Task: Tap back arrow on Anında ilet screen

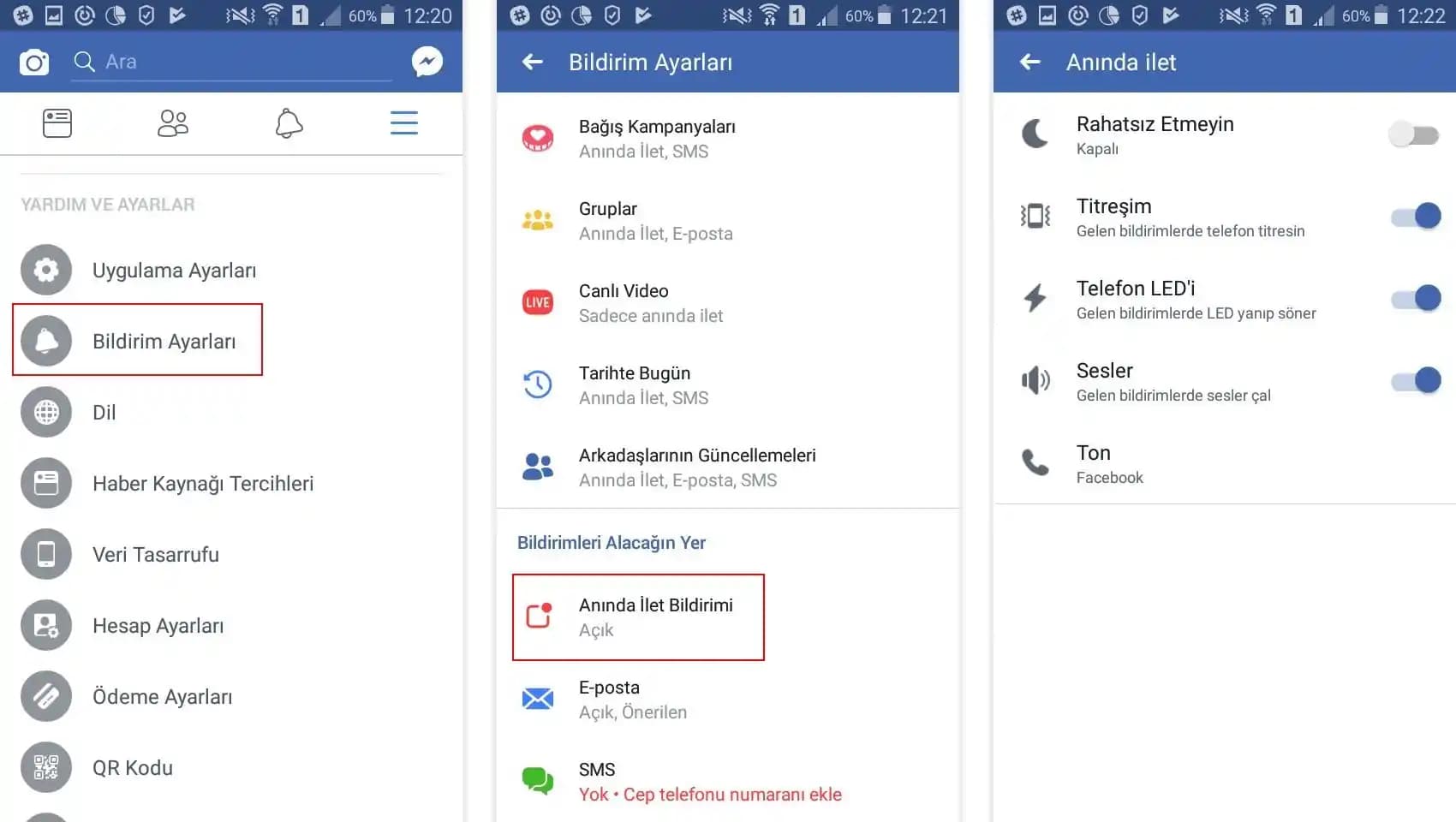Action: (x=1029, y=62)
